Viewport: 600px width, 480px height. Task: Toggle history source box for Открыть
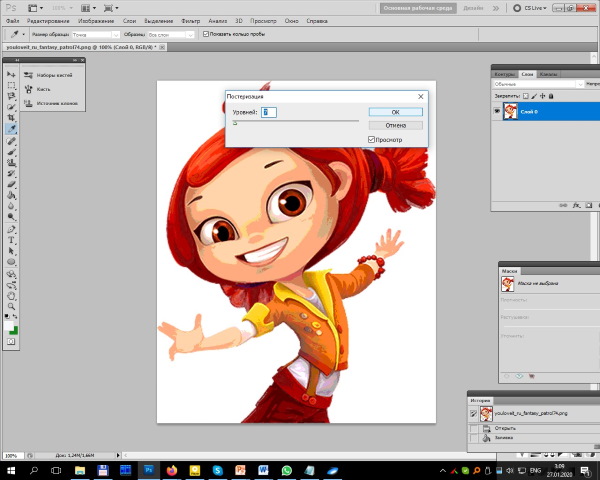[x=473, y=428]
